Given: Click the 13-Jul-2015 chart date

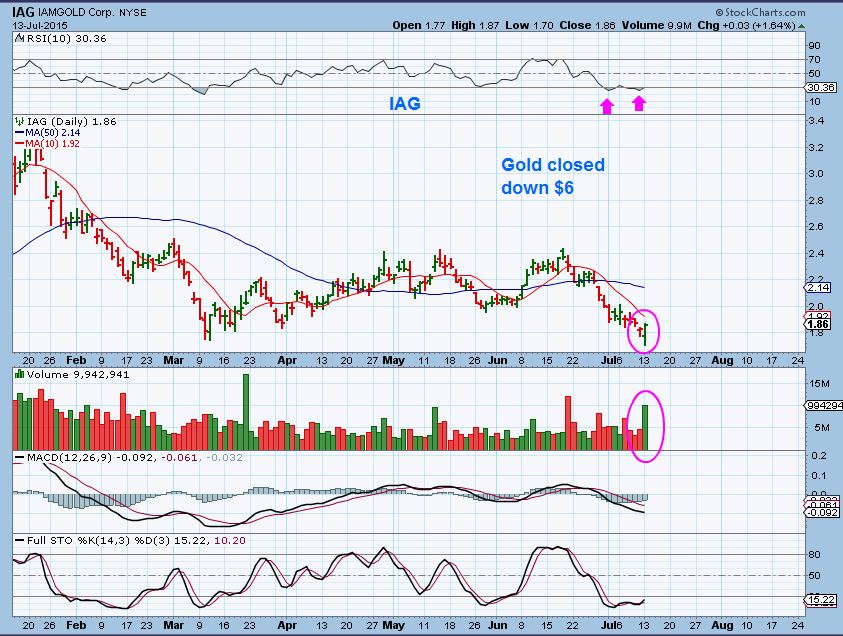Looking at the screenshot, I should pyautogui.click(x=38, y=25).
